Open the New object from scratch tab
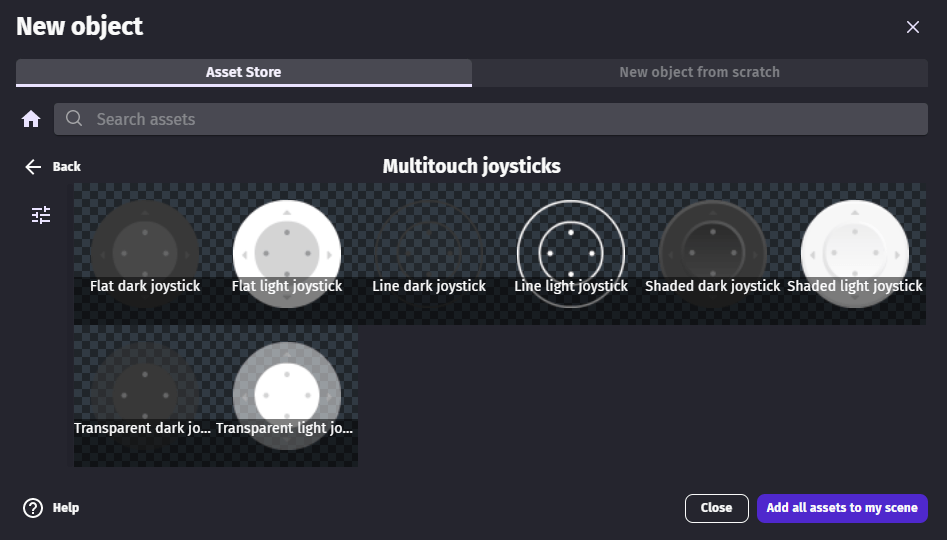Viewport: 947px width, 540px height. [699, 72]
